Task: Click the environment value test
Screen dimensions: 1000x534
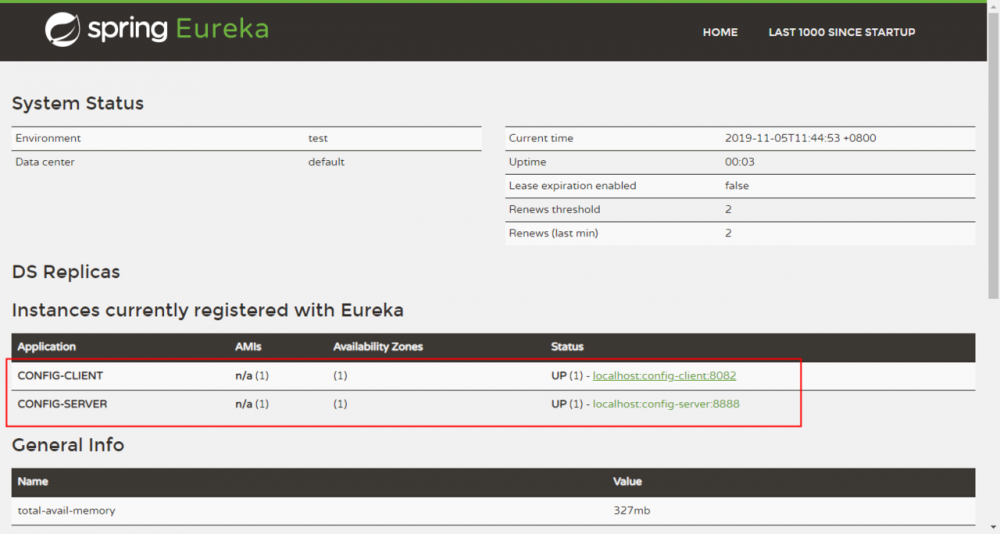Action: (x=318, y=138)
